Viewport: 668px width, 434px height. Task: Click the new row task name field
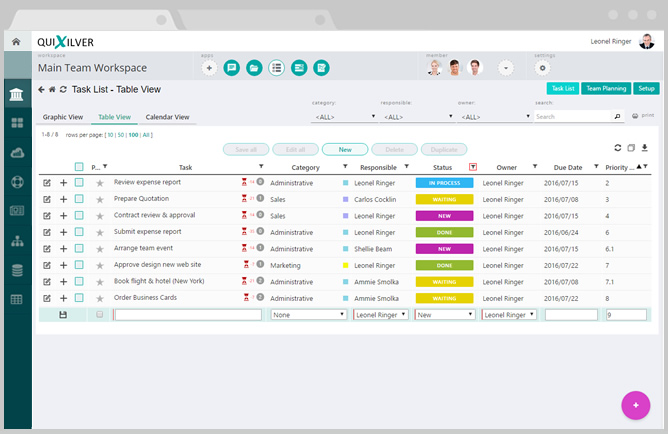point(188,315)
